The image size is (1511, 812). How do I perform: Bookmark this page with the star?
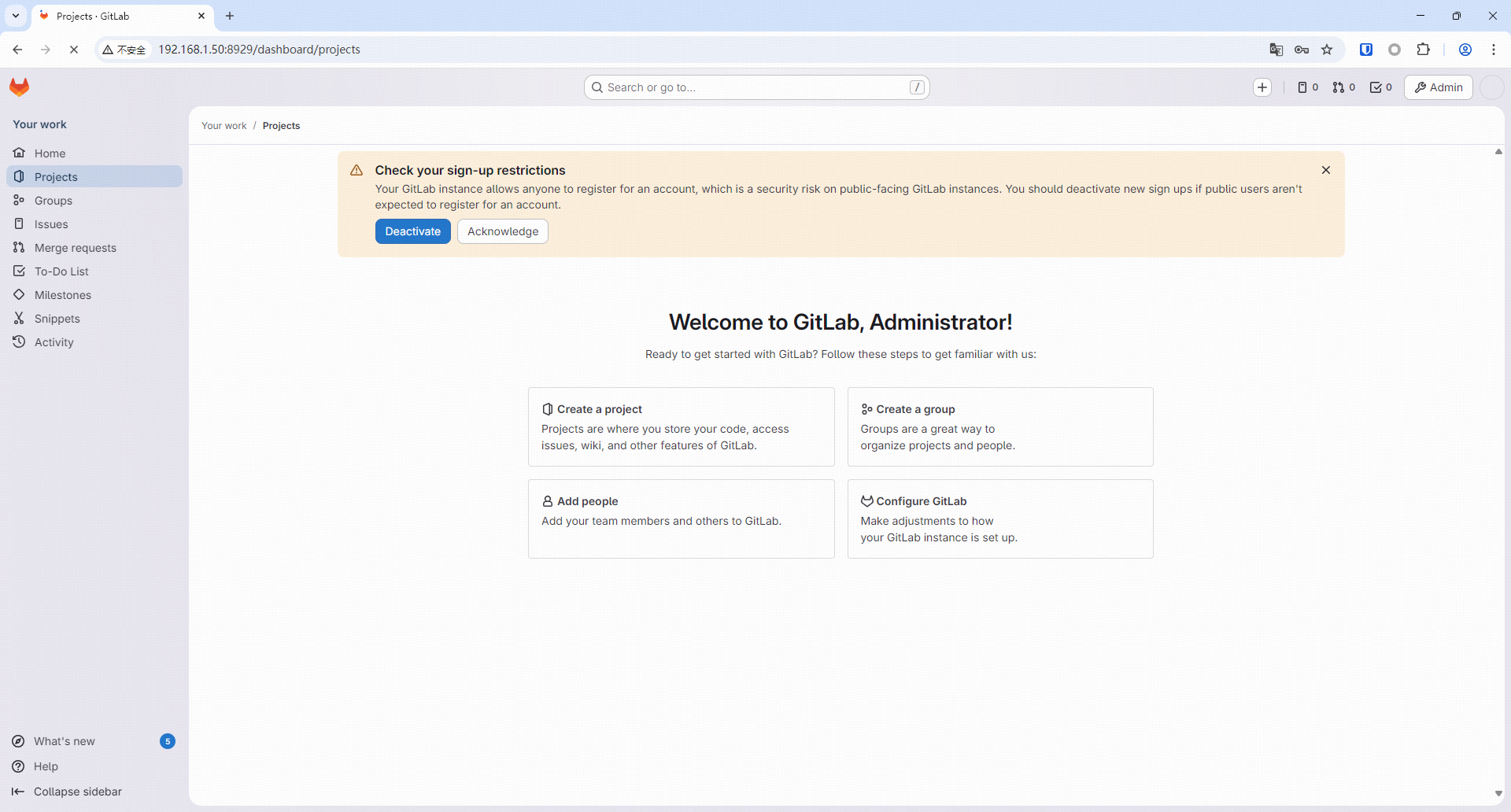point(1328,50)
